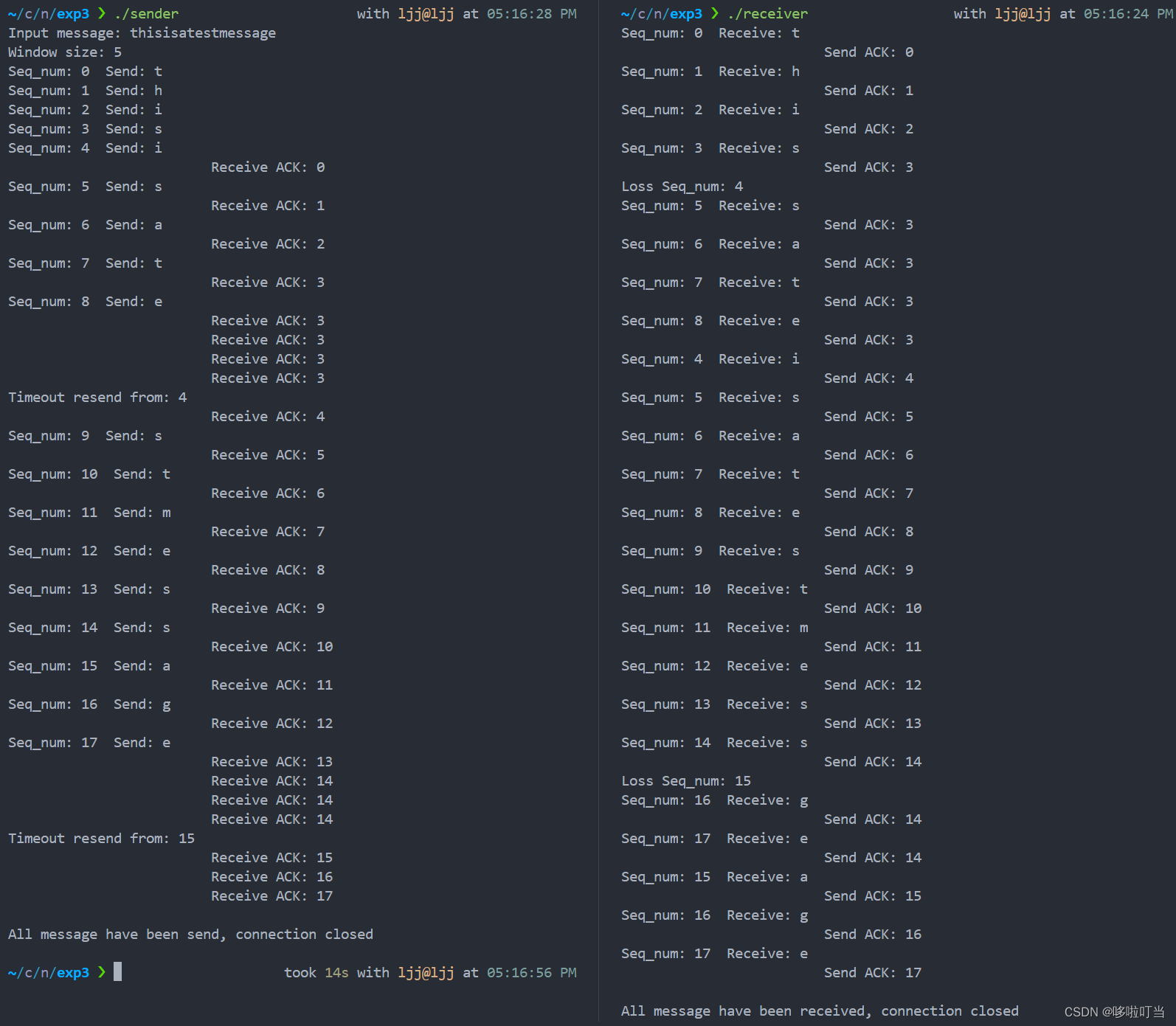
Task: Click 'Receive ACK: 4' in sender pane
Action: (268, 417)
